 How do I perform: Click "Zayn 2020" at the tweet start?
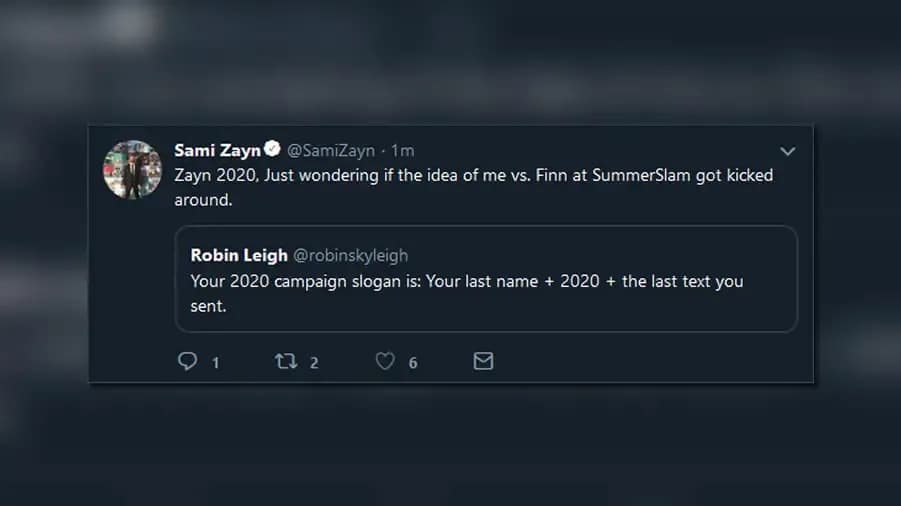pyautogui.click(x=214, y=176)
